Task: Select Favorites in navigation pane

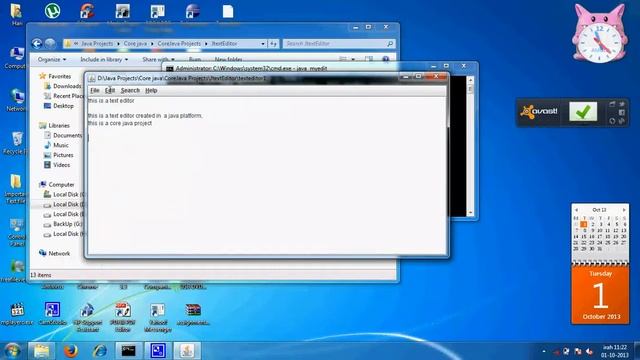Action: (x=55, y=76)
